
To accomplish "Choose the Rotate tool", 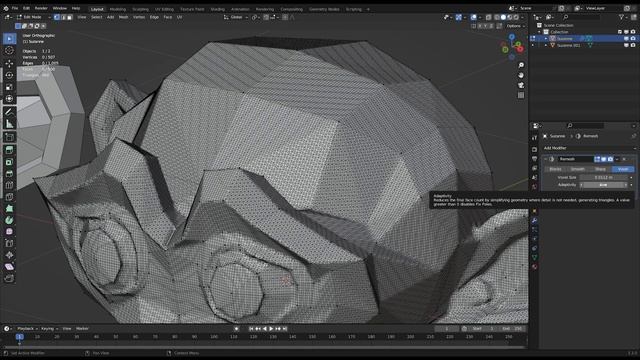I will [9, 75].
